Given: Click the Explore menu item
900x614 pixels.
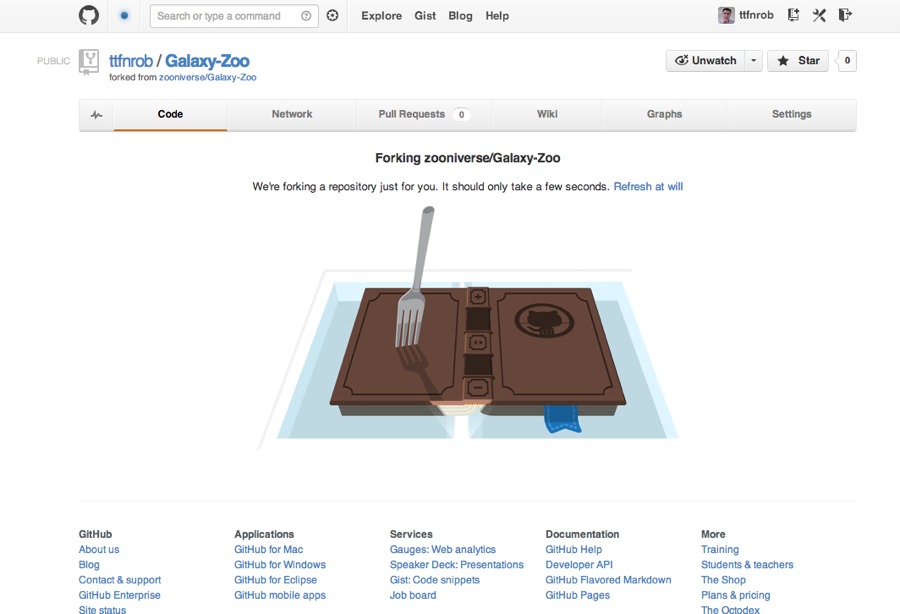Looking at the screenshot, I should coord(381,16).
